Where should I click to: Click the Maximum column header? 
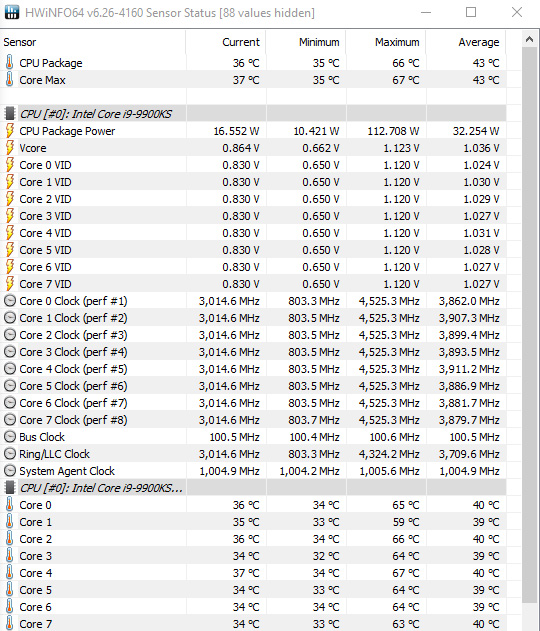(x=386, y=42)
